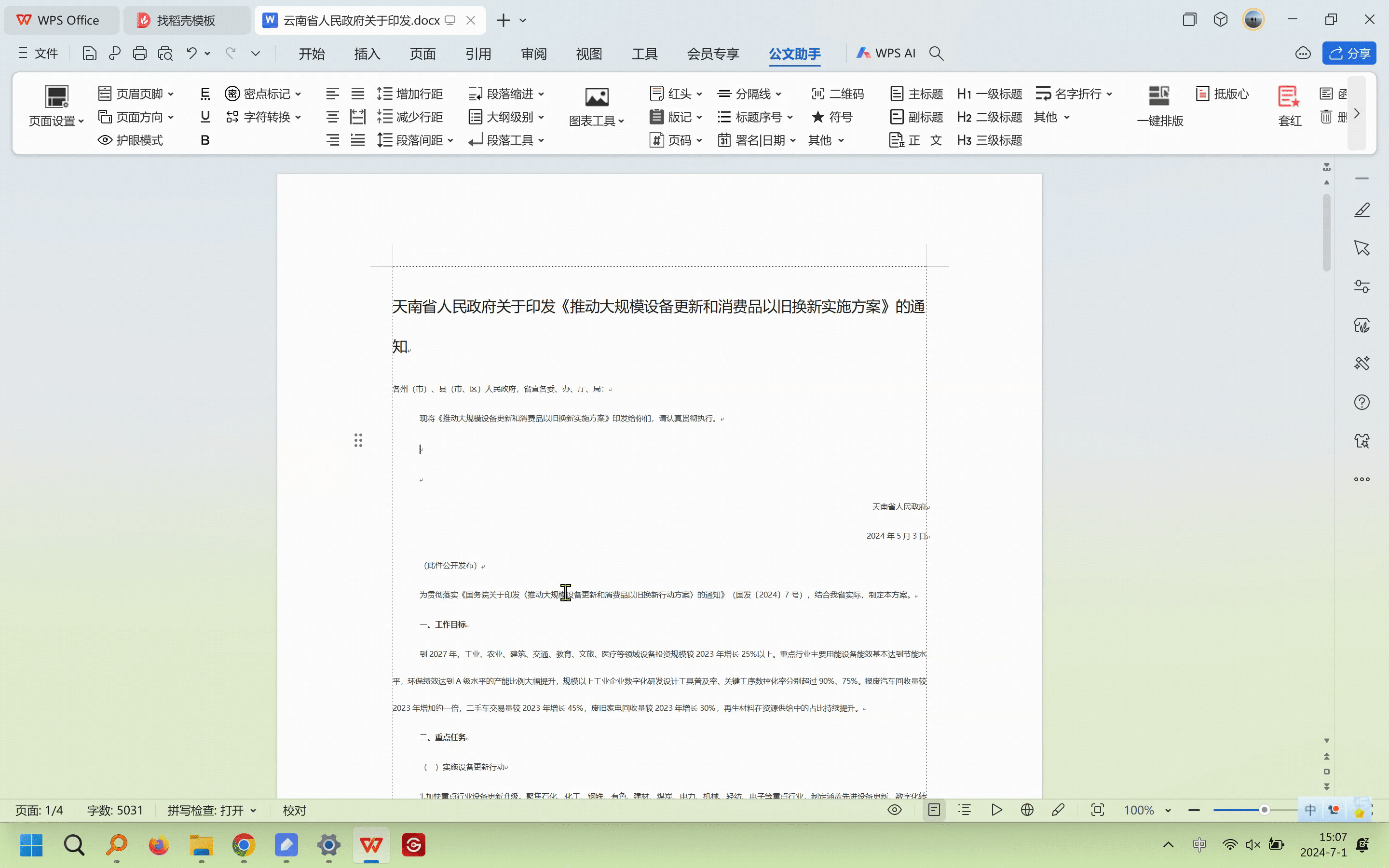The height and width of the screenshot is (868, 1389).
Task: Click the 二维码 (QR code) icon
Action: tap(817, 94)
